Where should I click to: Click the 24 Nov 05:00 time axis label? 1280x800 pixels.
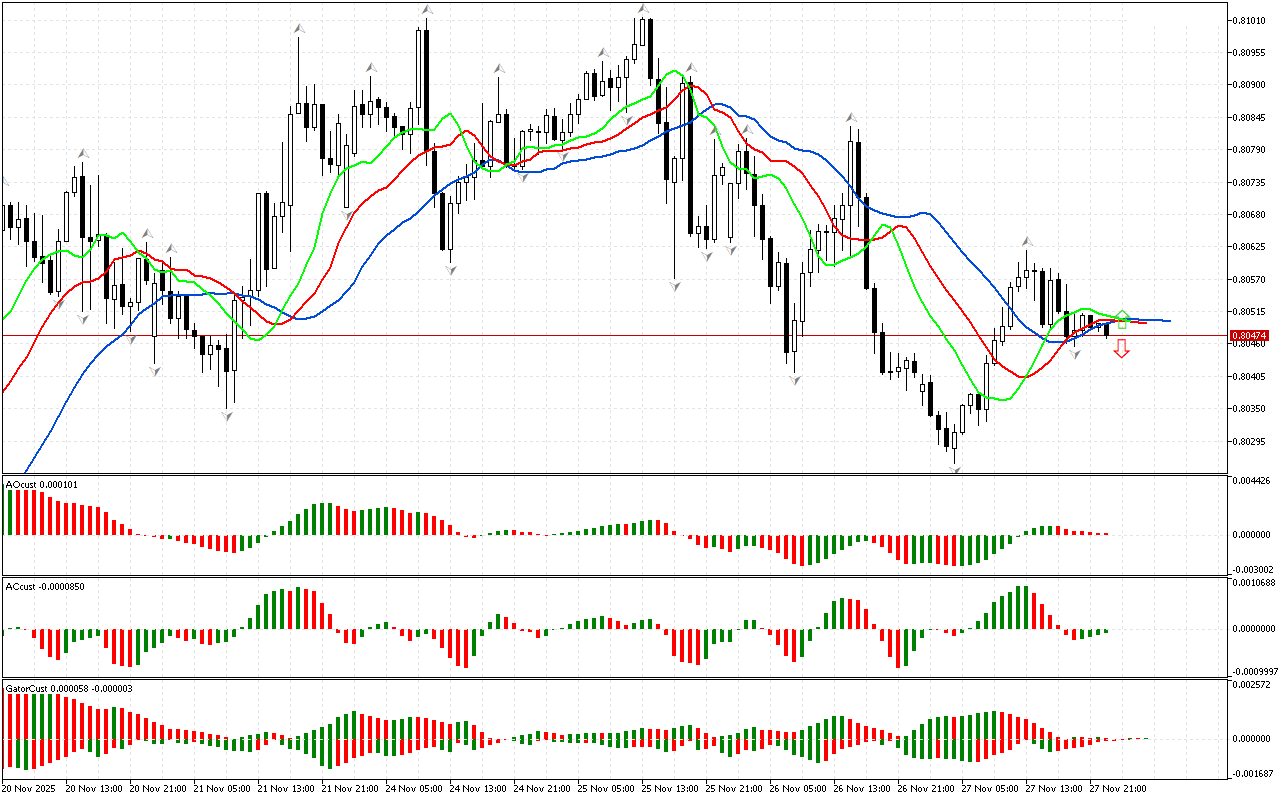point(417,788)
